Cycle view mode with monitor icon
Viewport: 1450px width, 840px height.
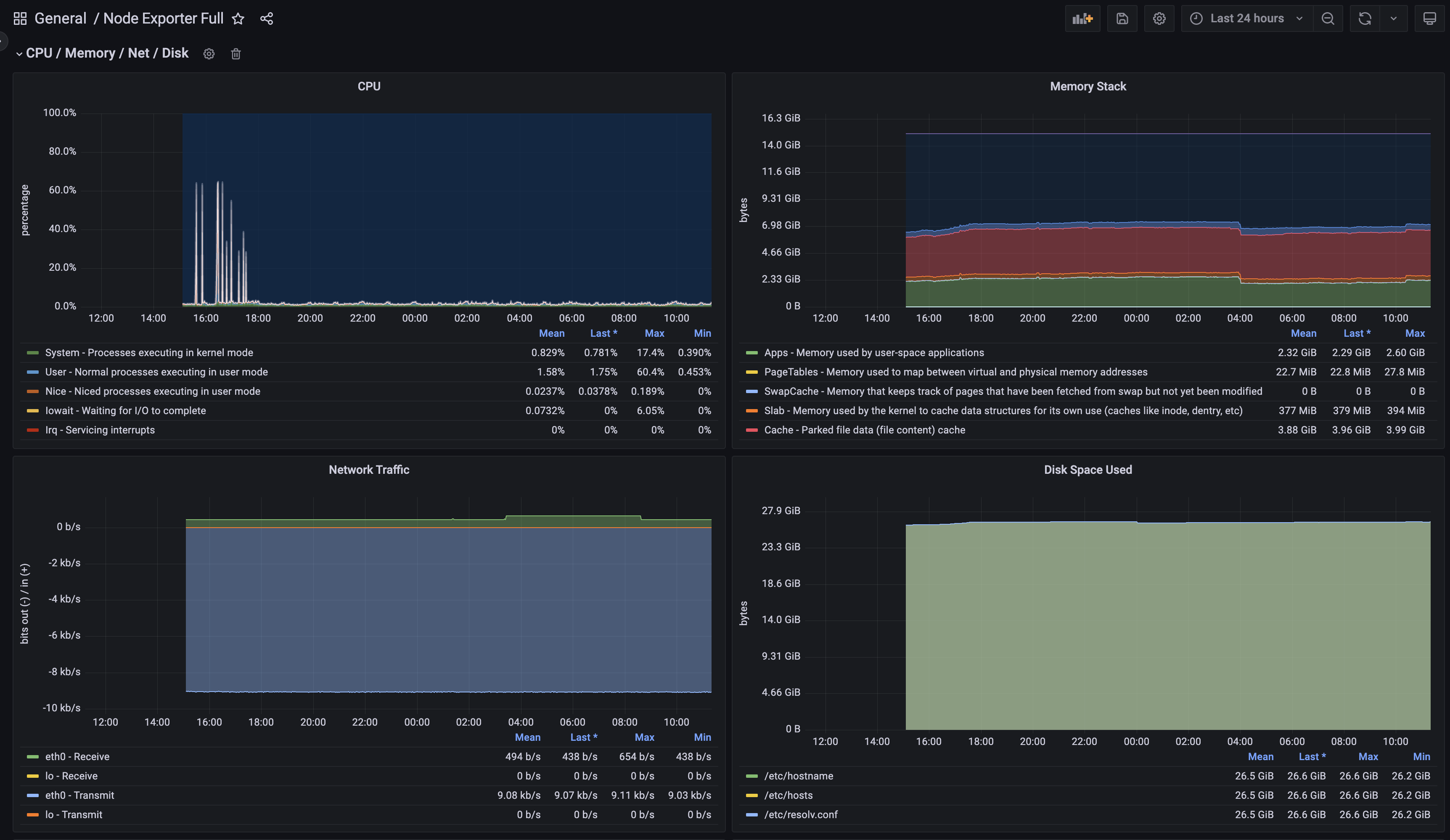[1429, 18]
